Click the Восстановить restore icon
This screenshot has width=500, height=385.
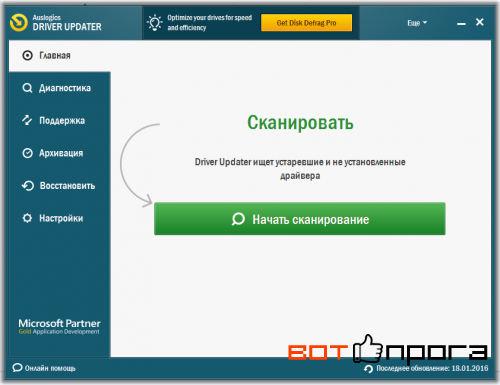tap(28, 186)
